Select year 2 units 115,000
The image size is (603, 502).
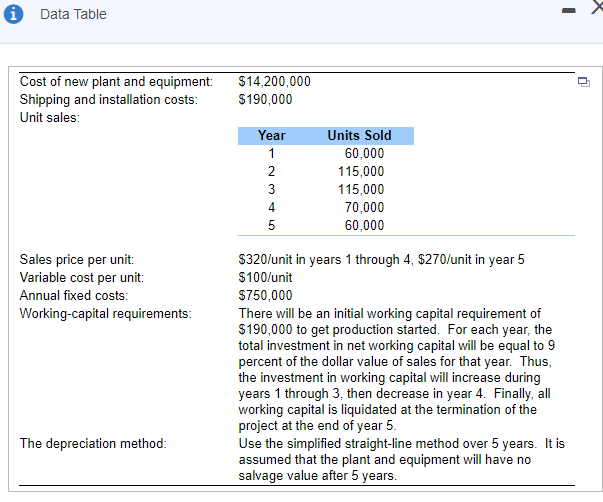(x=361, y=172)
